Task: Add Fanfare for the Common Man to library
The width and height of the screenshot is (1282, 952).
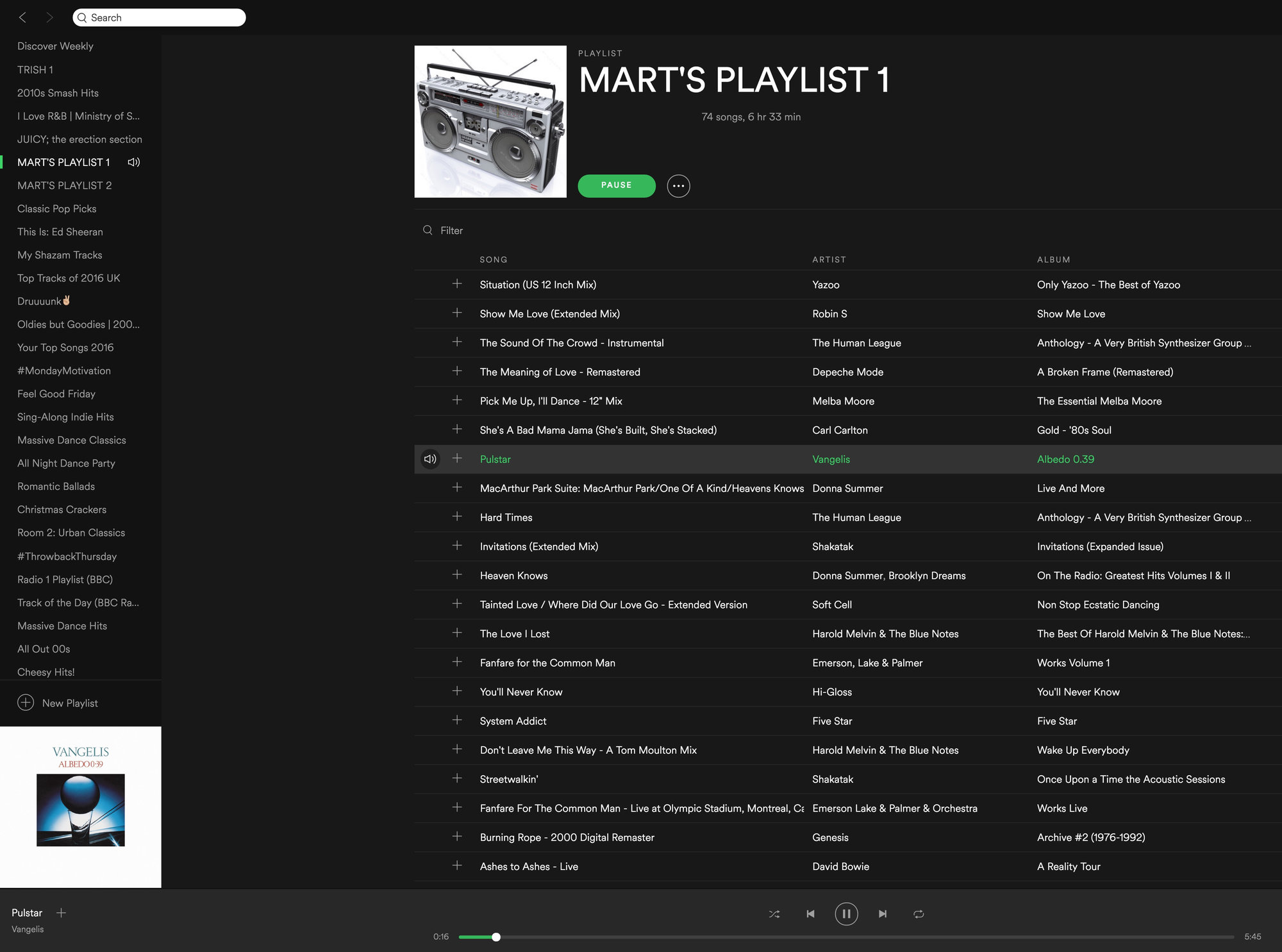Action: (x=457, y=662)
